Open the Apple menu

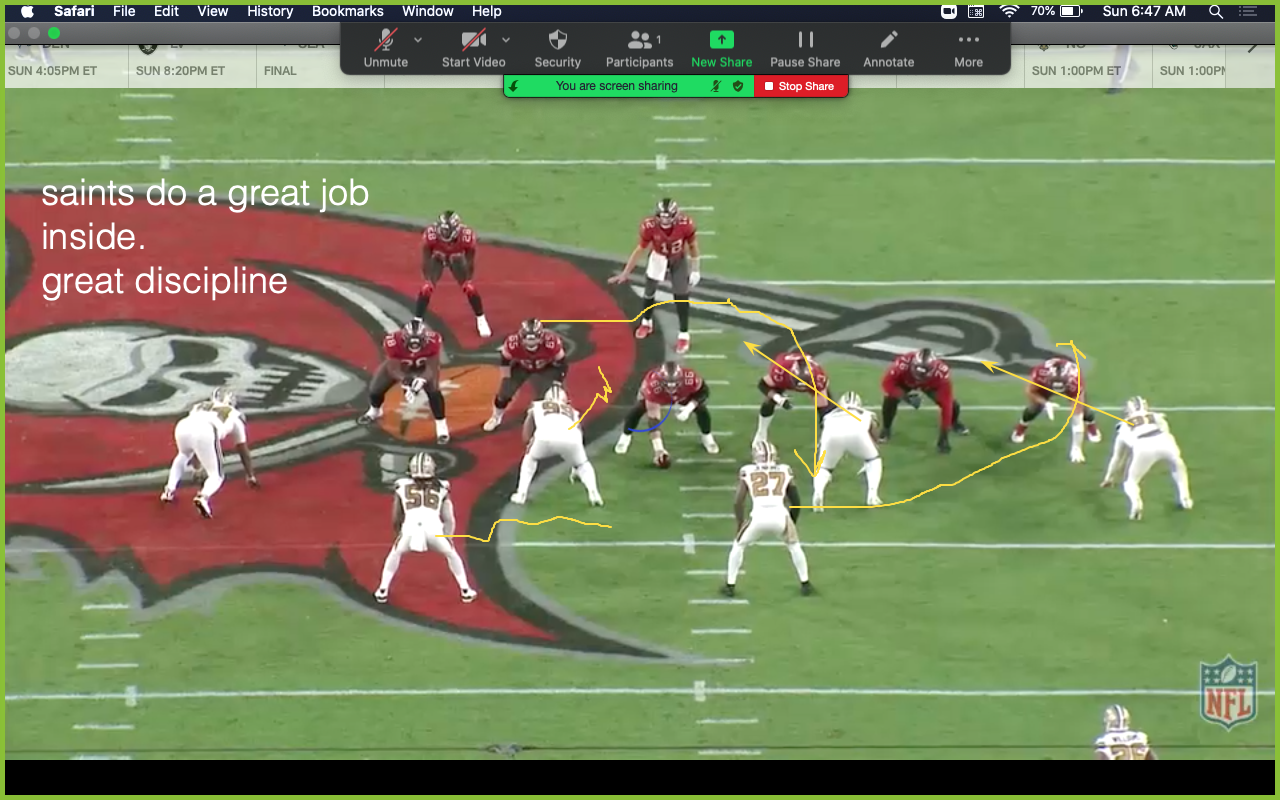pos(27,11)
